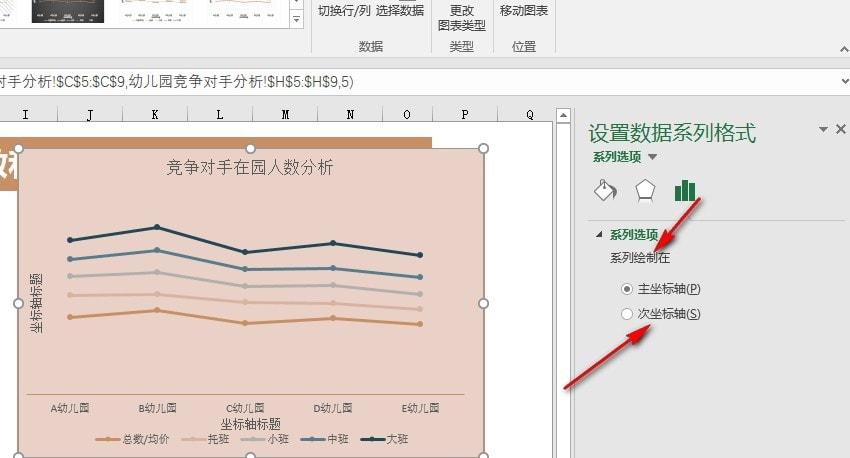Close the 设置数据系列格式 pane
The width and height of the screenshot is (850, 458).
click(x=841, y=129)
